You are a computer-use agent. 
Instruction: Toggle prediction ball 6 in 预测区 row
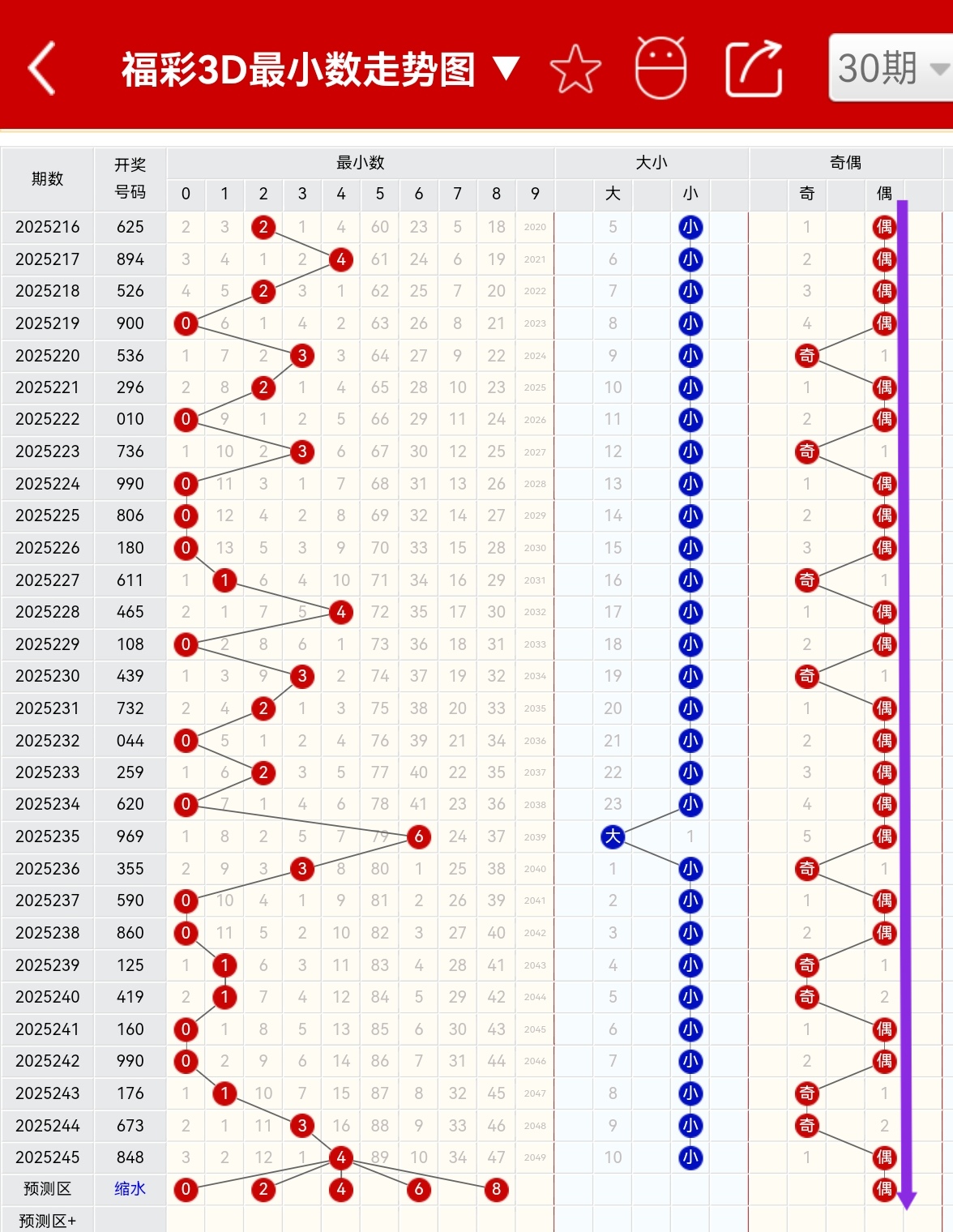(419, 1189)
